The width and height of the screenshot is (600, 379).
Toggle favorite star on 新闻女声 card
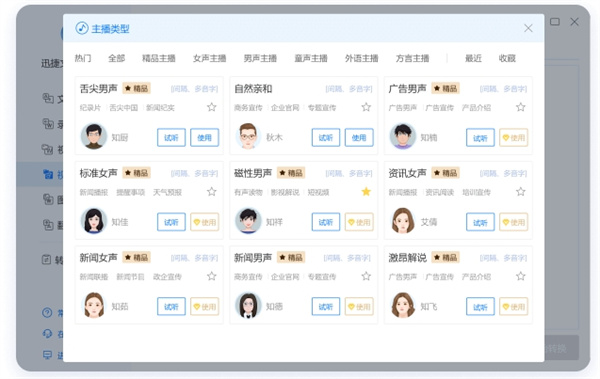click(212, 276)
